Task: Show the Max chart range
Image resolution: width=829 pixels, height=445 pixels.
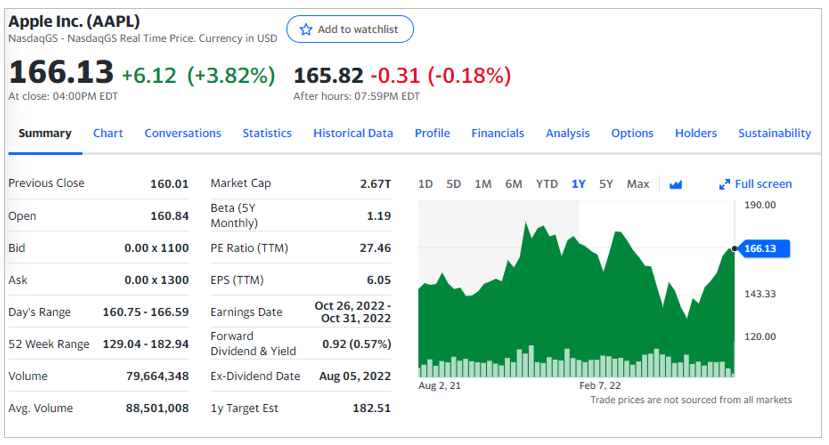Action: coord(638,184)
